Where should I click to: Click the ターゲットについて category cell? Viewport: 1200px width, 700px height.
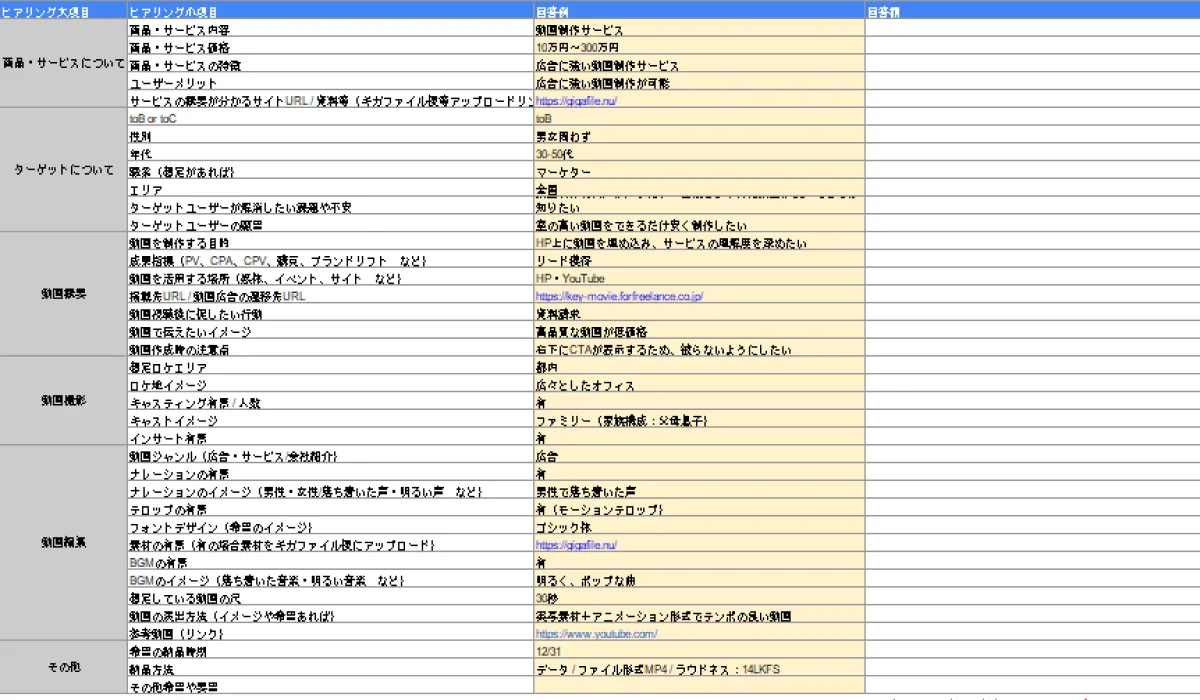(63, 170)
